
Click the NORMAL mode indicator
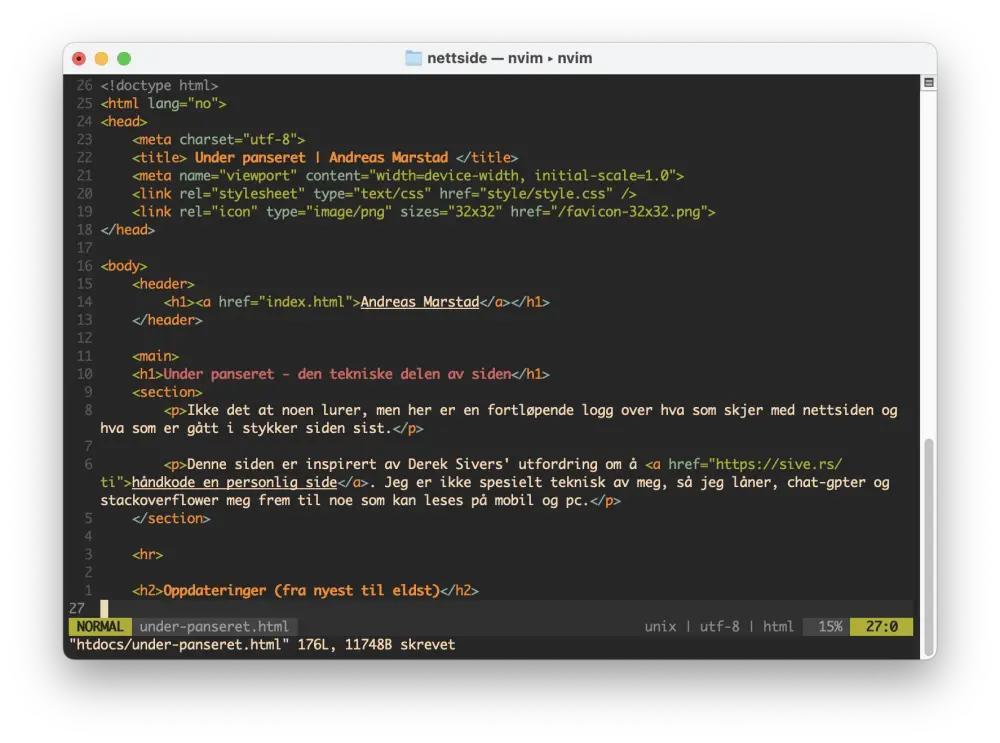coord(100,626)
